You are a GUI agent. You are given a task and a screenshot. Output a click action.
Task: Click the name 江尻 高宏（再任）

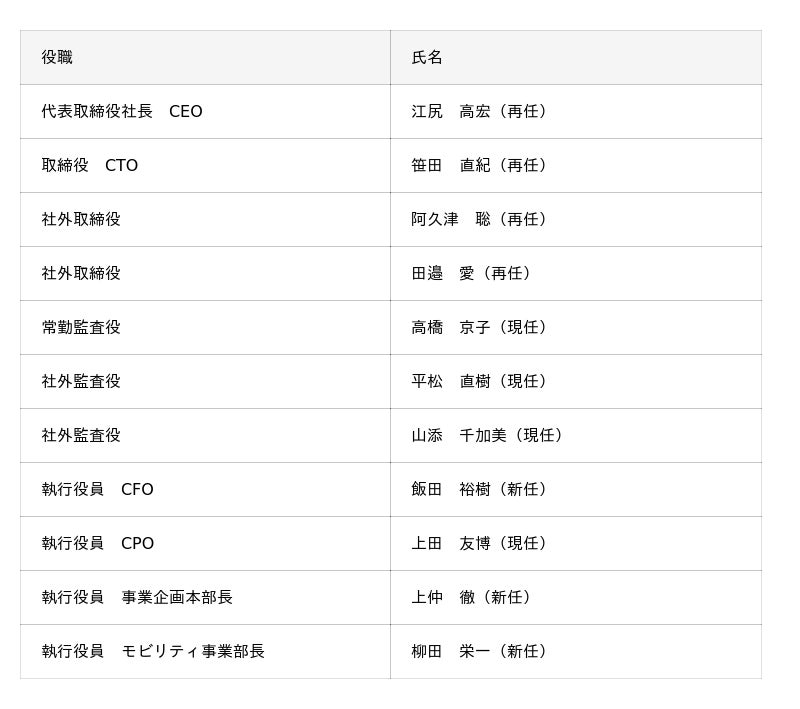(x=482, y=111)
